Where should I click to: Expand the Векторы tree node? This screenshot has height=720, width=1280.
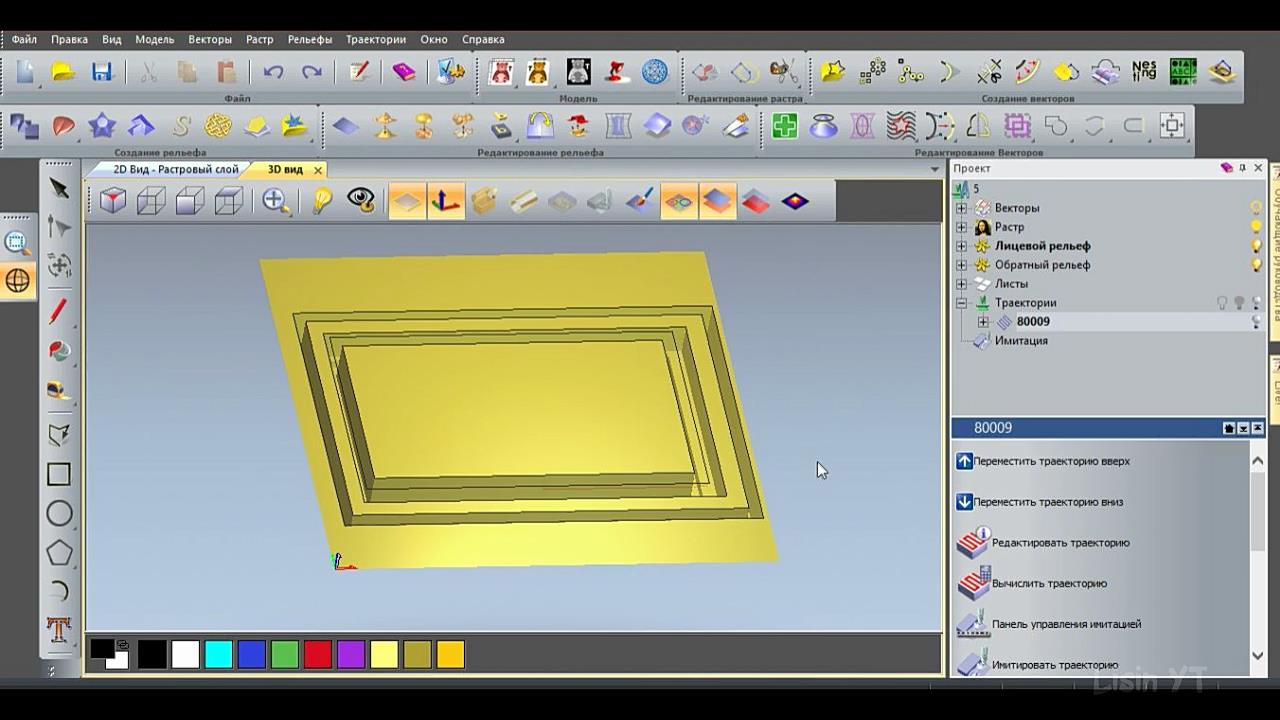pyautogui.click(x=962, y=208)
